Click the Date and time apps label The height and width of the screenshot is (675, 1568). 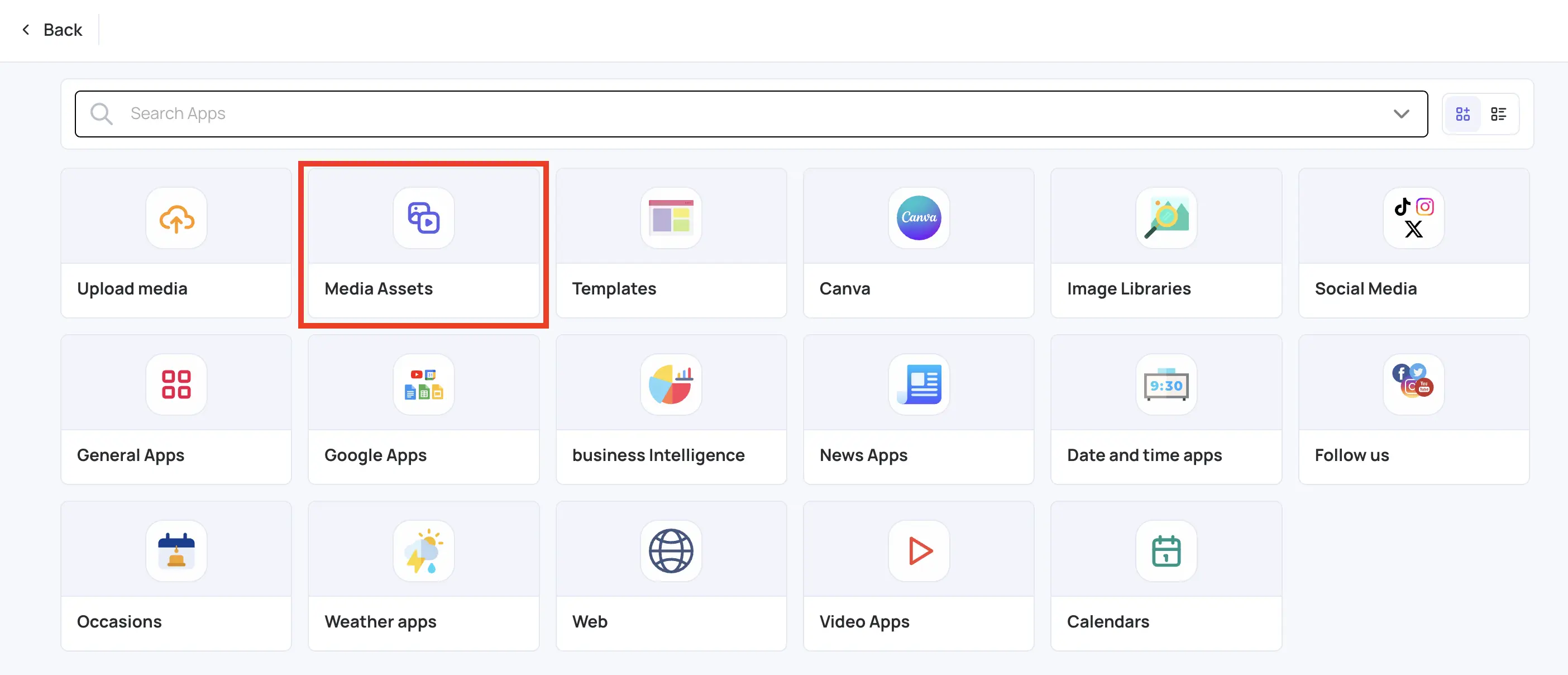click(1144, 455)
